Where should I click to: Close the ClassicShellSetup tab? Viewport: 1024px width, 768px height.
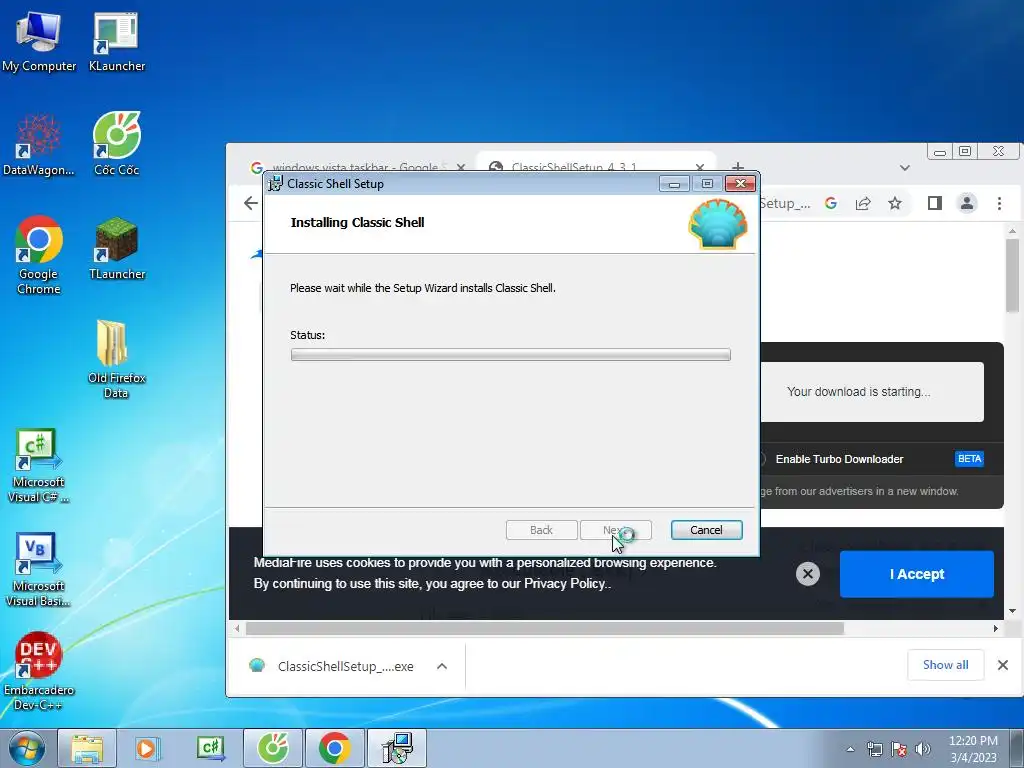tap(700, 167)
